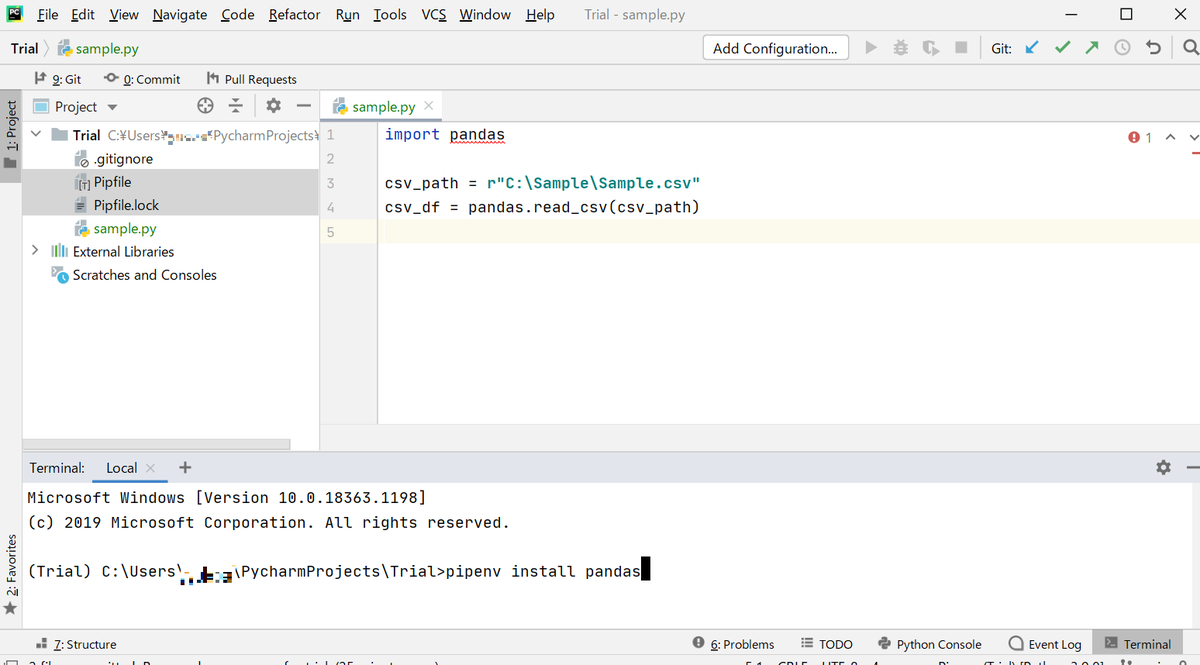Click the Debug bug icon
1200x665 pixels.
point(900,48)
